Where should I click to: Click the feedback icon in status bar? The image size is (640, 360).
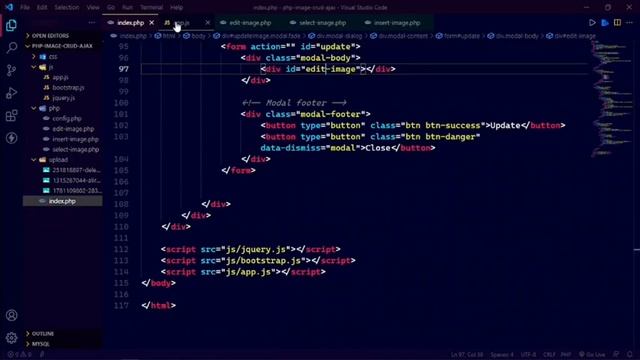[x=616, y=354]
